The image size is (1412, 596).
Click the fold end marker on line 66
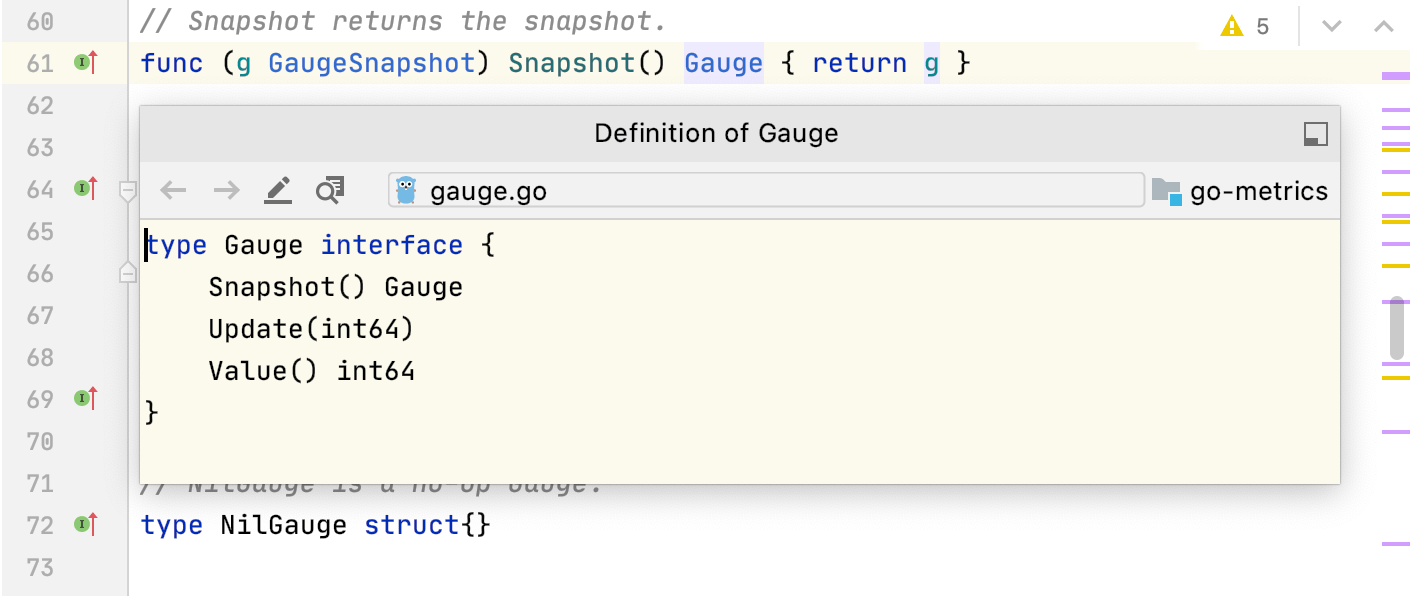(x=128, y=272)
